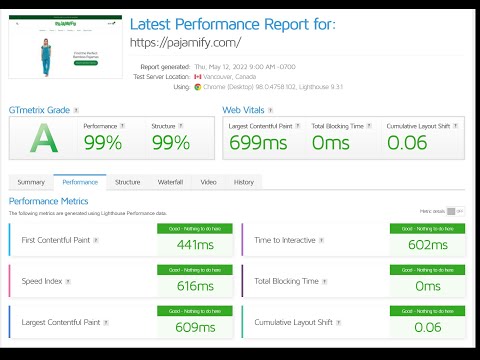Open the help icon beside Web Vitals
Screen dimensions: 480x360
(x=270, y=110)
